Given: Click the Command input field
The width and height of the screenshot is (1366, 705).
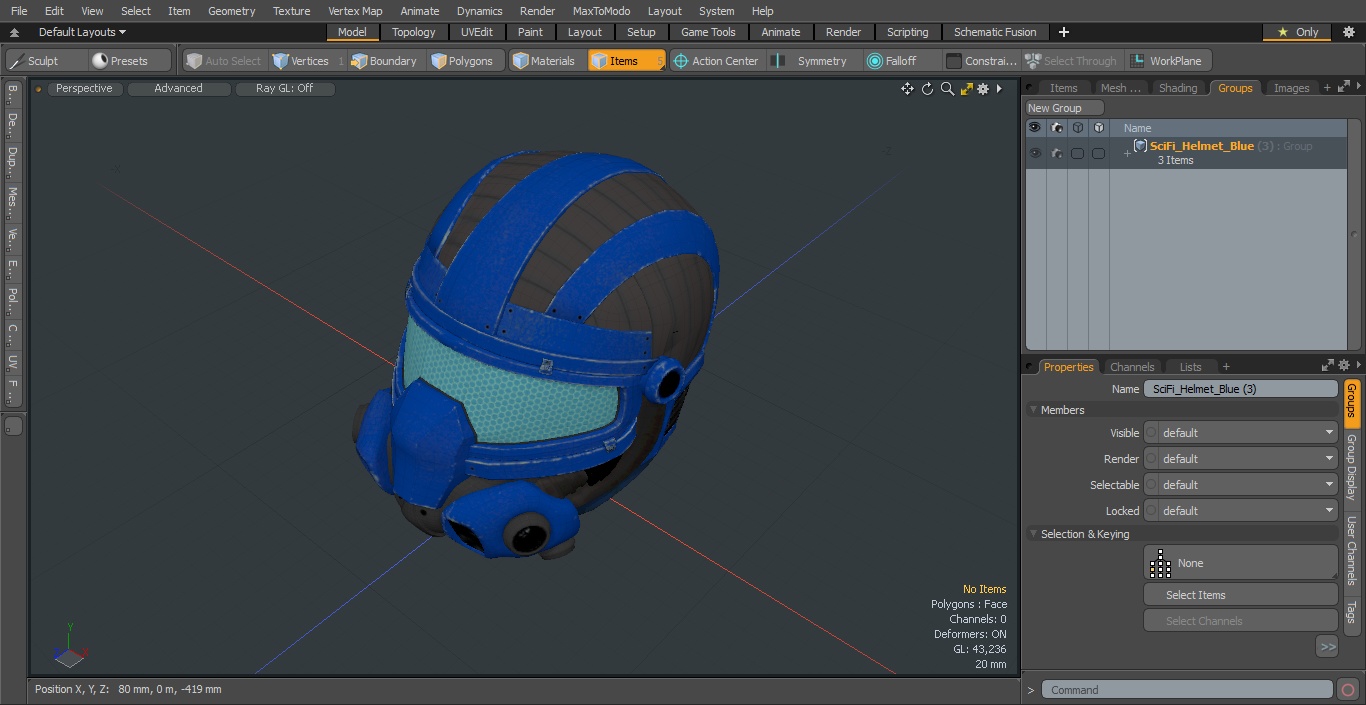Looking at the screenshot, I should point(1187,690).
